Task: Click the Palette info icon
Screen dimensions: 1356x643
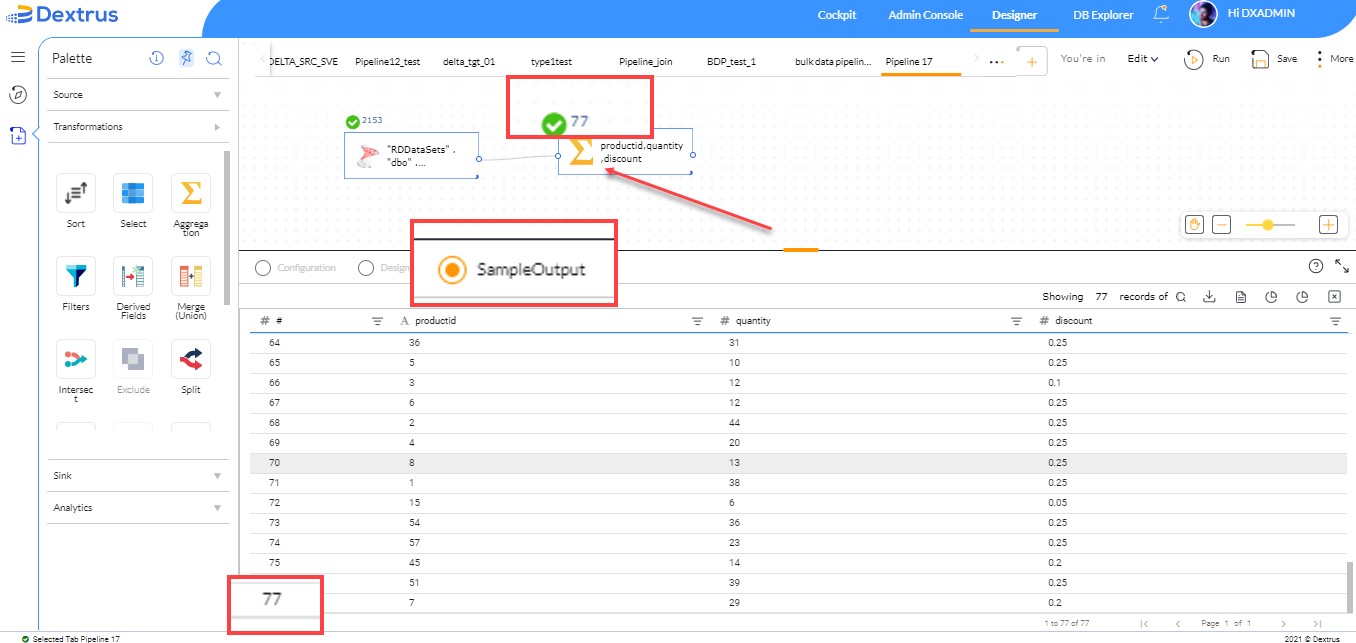Action: [x=157, y=58]
